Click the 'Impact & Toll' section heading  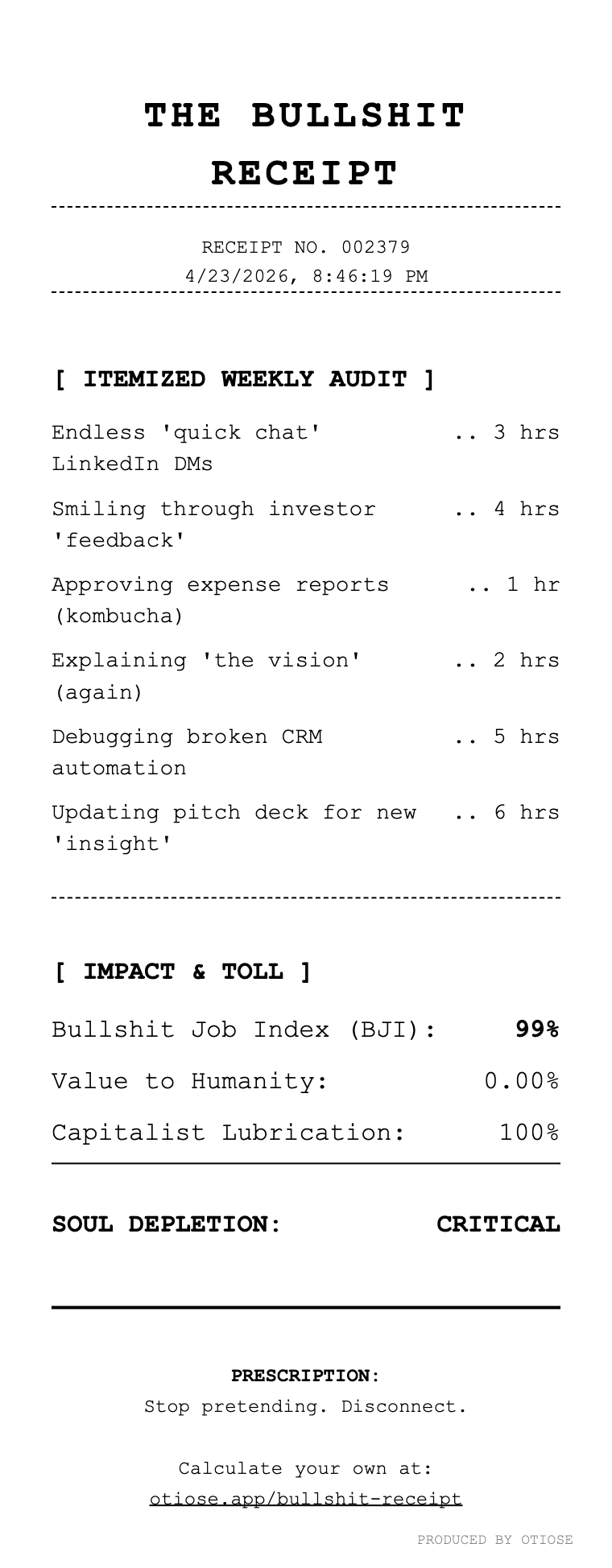(183, 972)
